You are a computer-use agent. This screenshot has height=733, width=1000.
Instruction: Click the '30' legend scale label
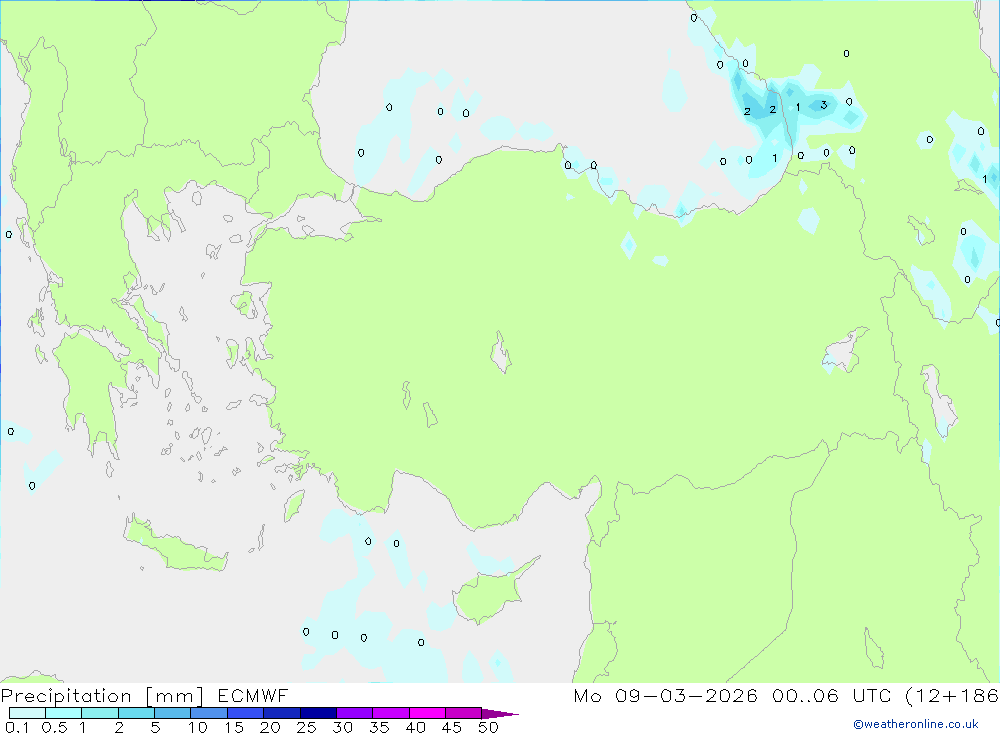(x=343, y=727)
